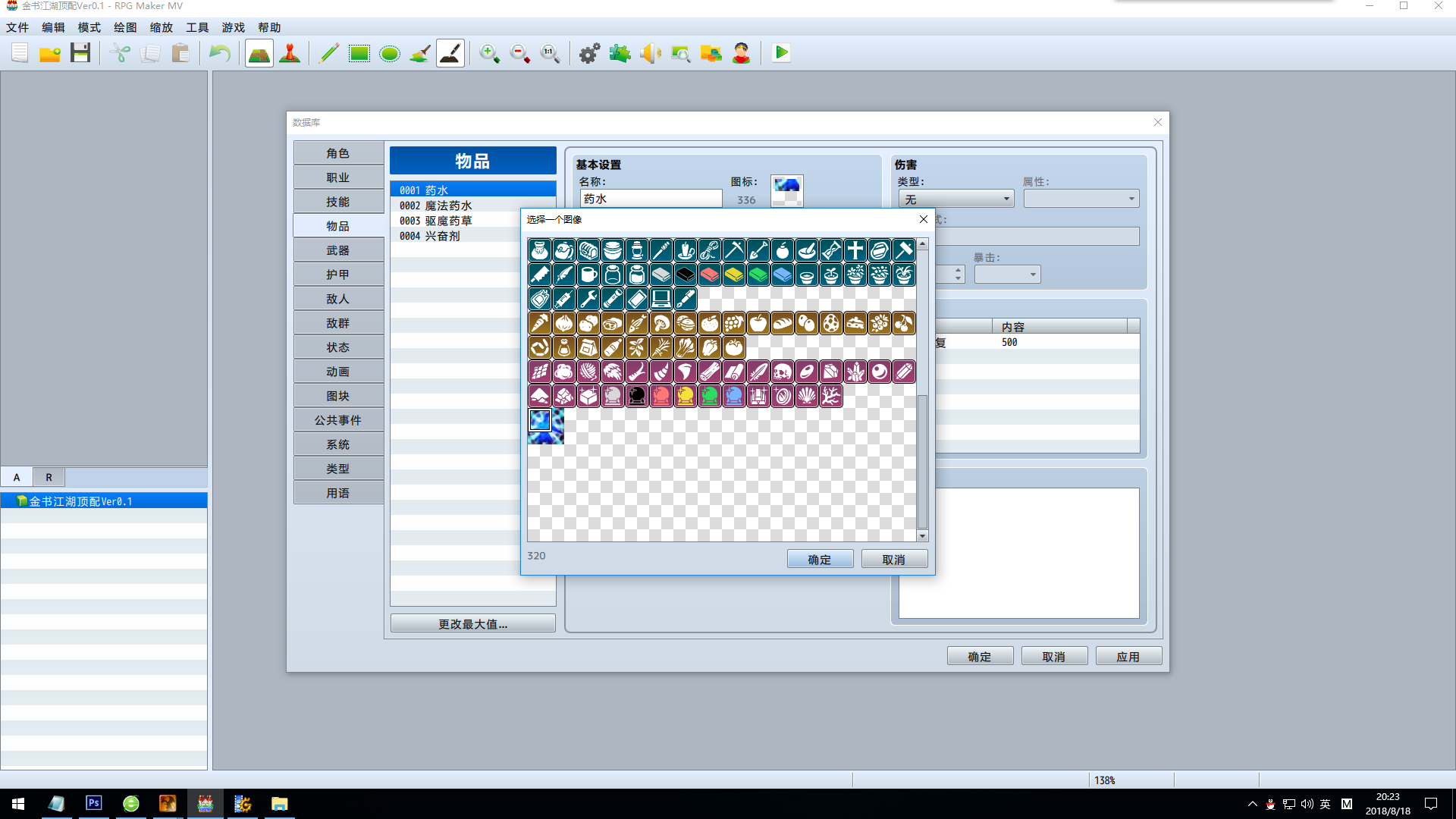Click the 应用 button in the database window
Image resolution: width=1456 pixels, height=819 pixels.
tap(1128, 657)
